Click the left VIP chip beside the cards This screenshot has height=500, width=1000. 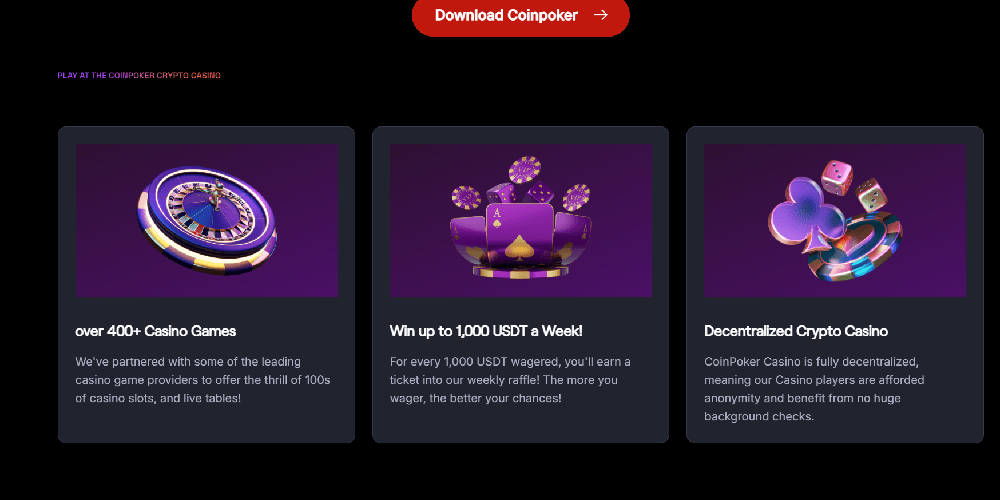click(x=466, y=198)
